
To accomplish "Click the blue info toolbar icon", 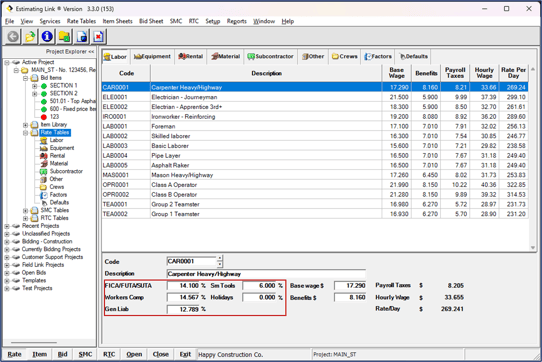I will (x=47, y=36).
